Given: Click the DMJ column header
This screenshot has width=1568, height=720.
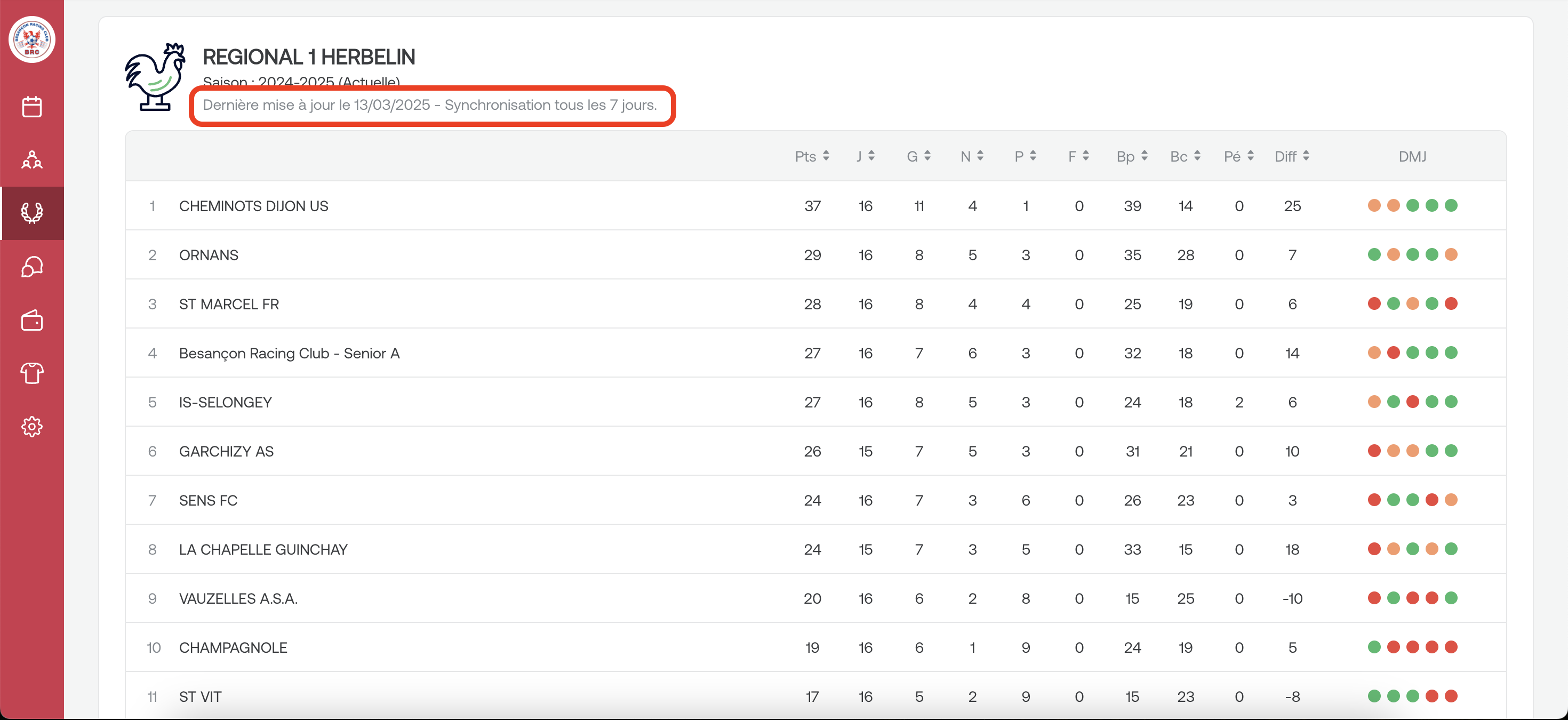Looking at the screenshot, I should tap(1412, 156).
